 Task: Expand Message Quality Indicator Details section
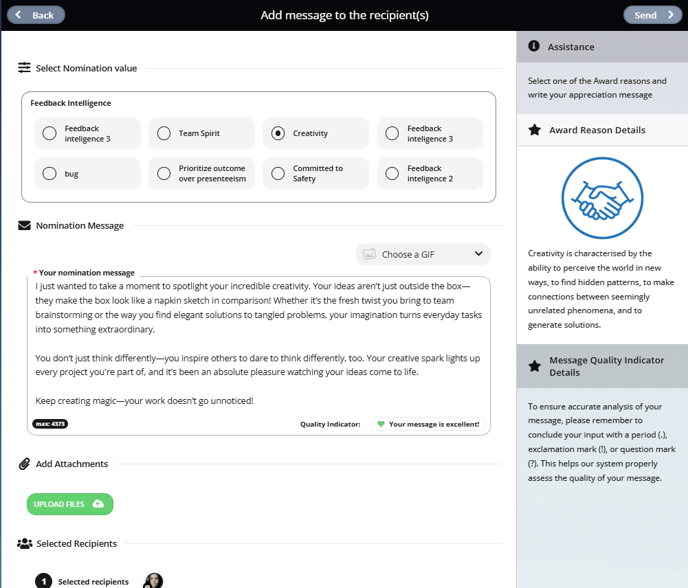click(602, 366)
